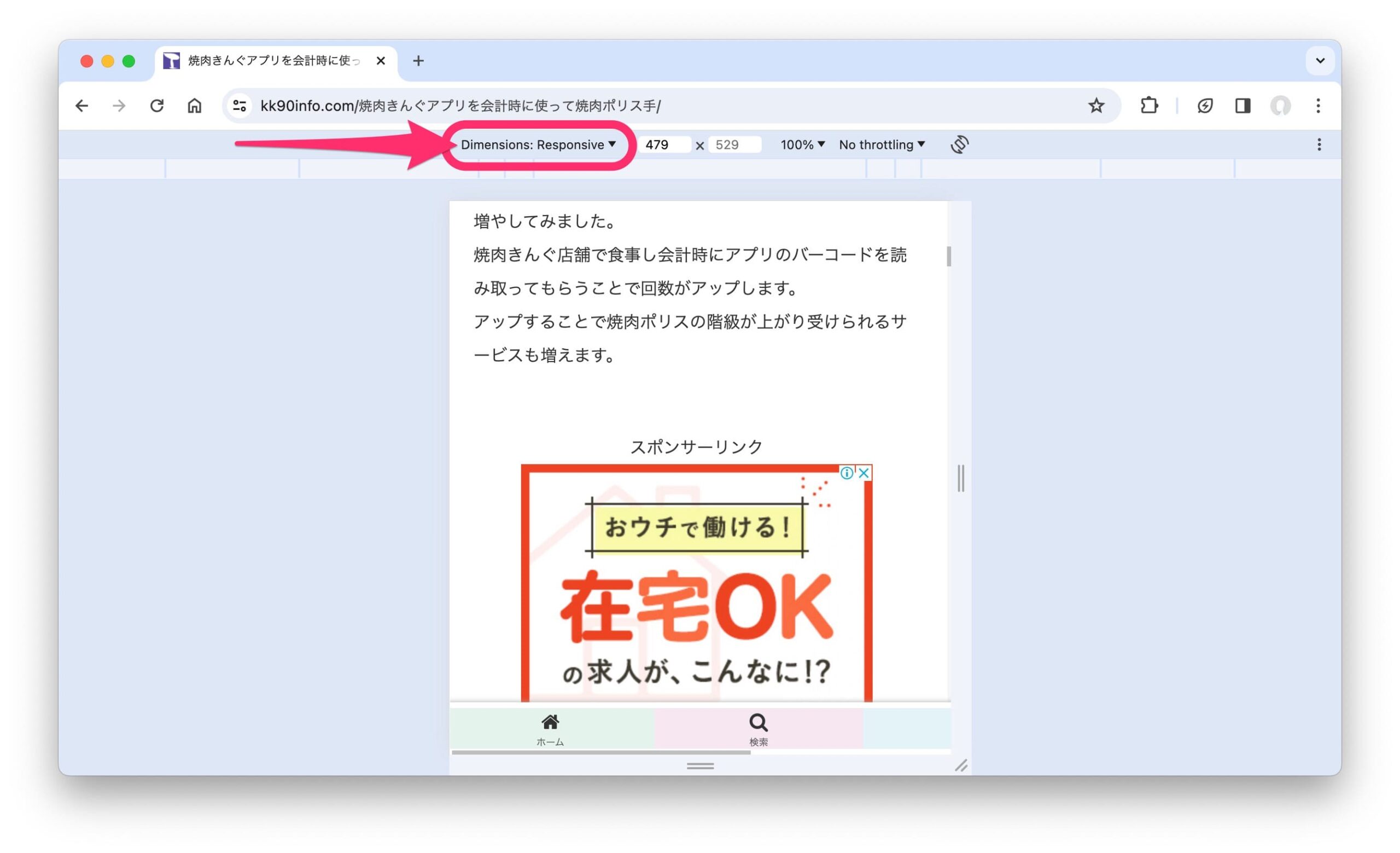Image resolution: width=1400 pixels, height=853 pixels.
Task: Grab the corner viewport resize handle
Action: pos(961,765)
